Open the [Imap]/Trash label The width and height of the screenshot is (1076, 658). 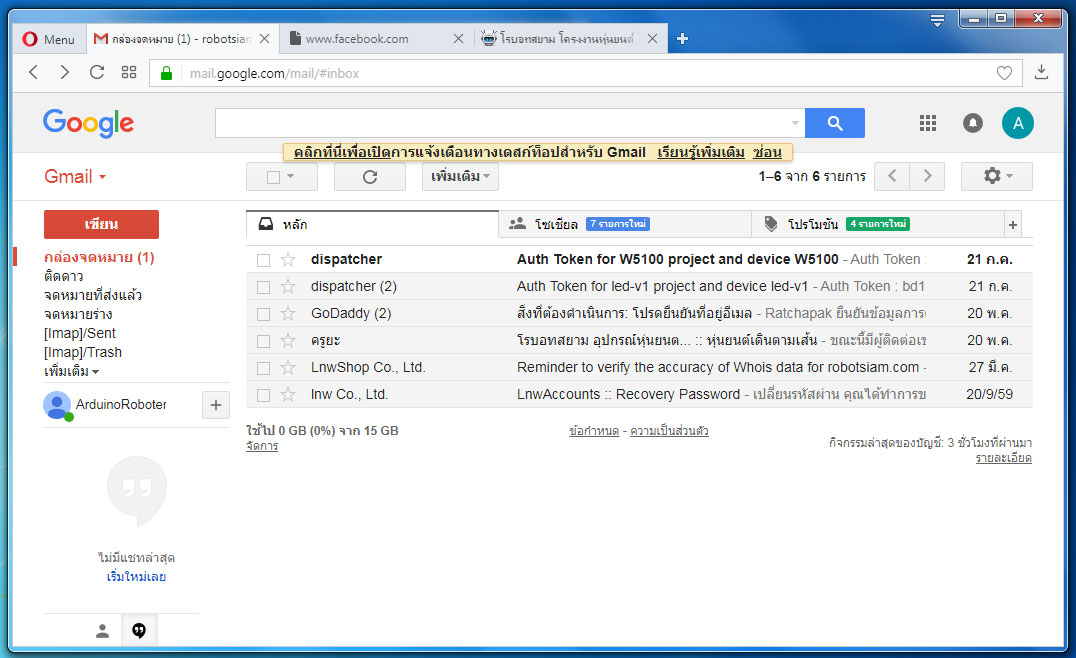[x=83, y=352]
